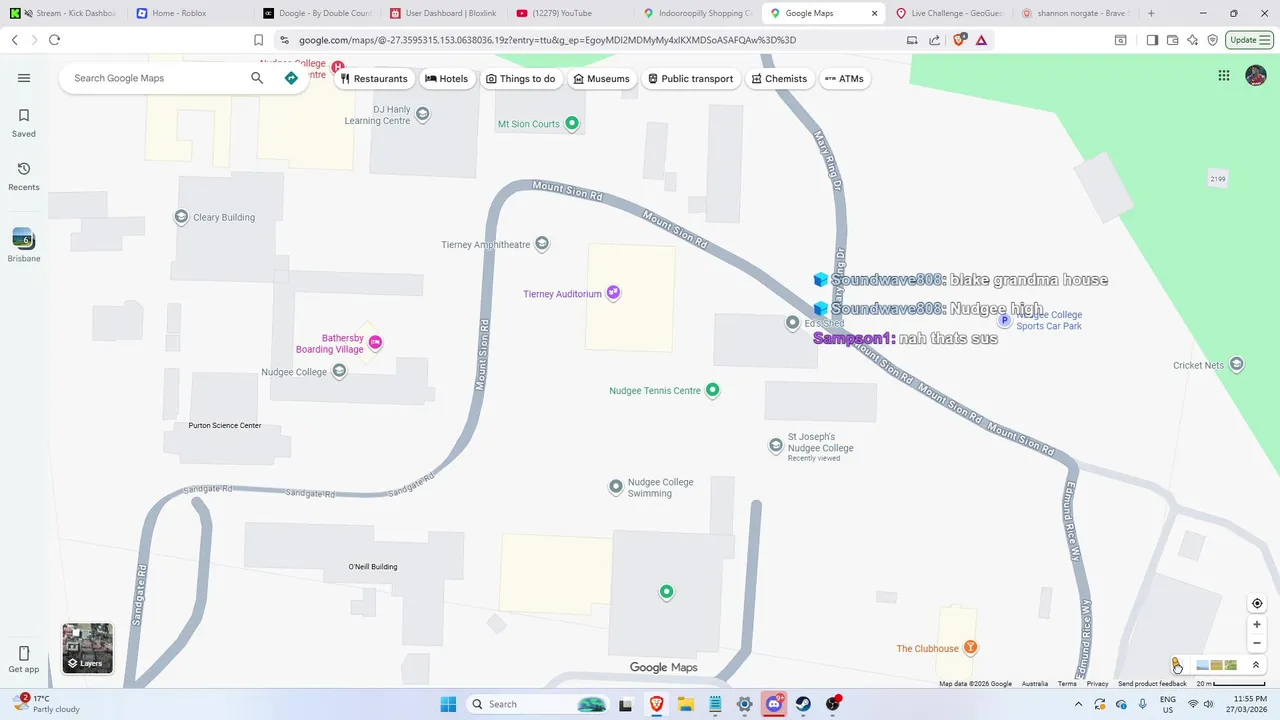Open Steam from the taskbar
This screenshot has height=720, width=1280.
(x=803, y=704)
